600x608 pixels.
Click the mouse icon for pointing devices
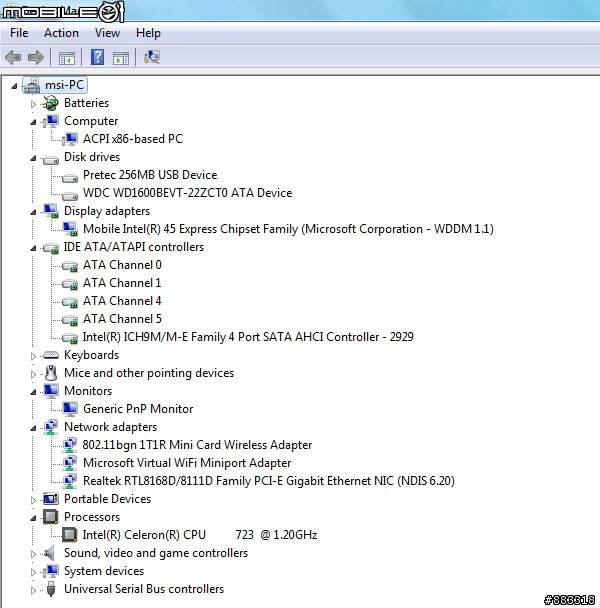(51, 373)
